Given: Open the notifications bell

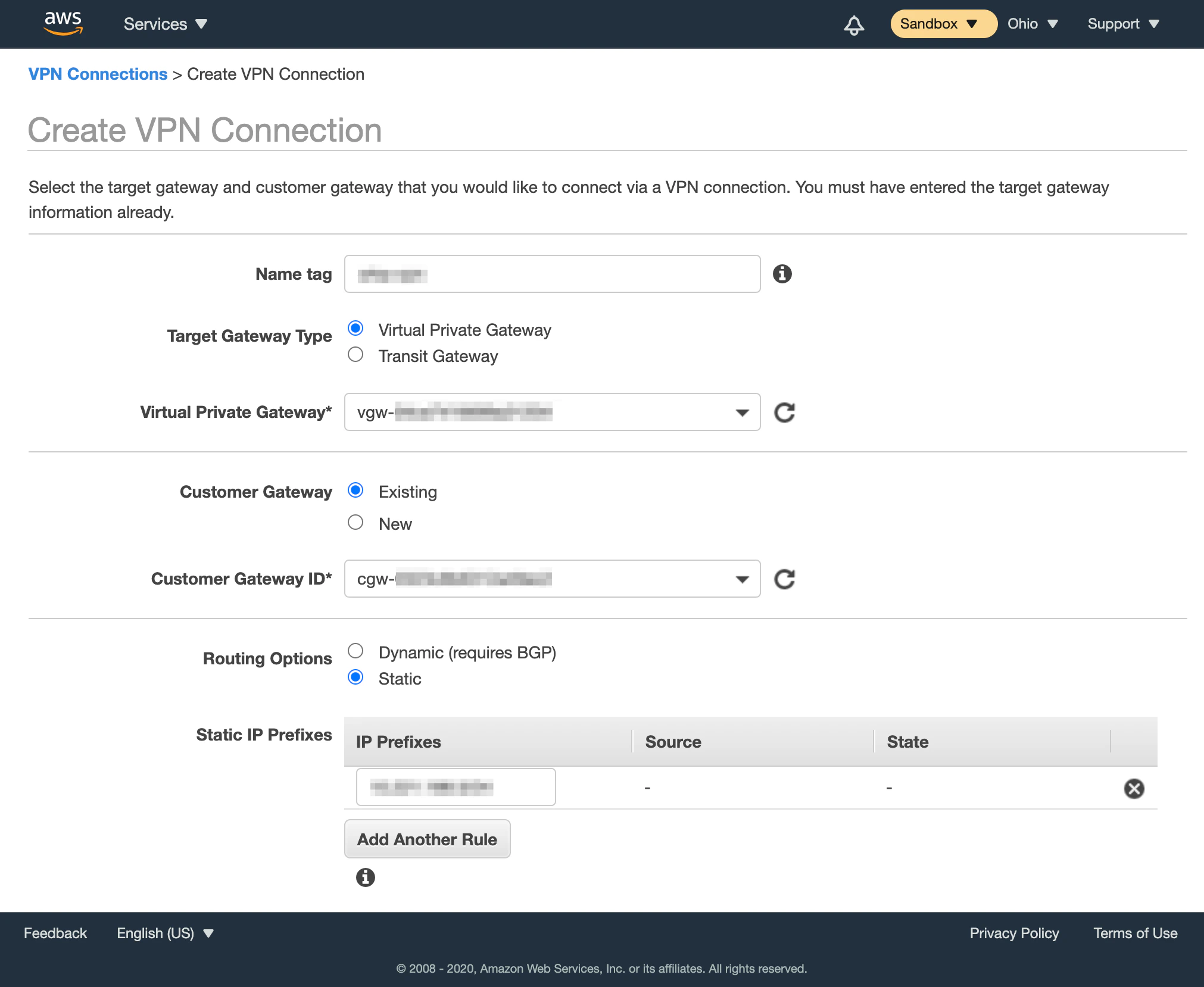Looking at the screenshot, I should (x=853, y=24).
